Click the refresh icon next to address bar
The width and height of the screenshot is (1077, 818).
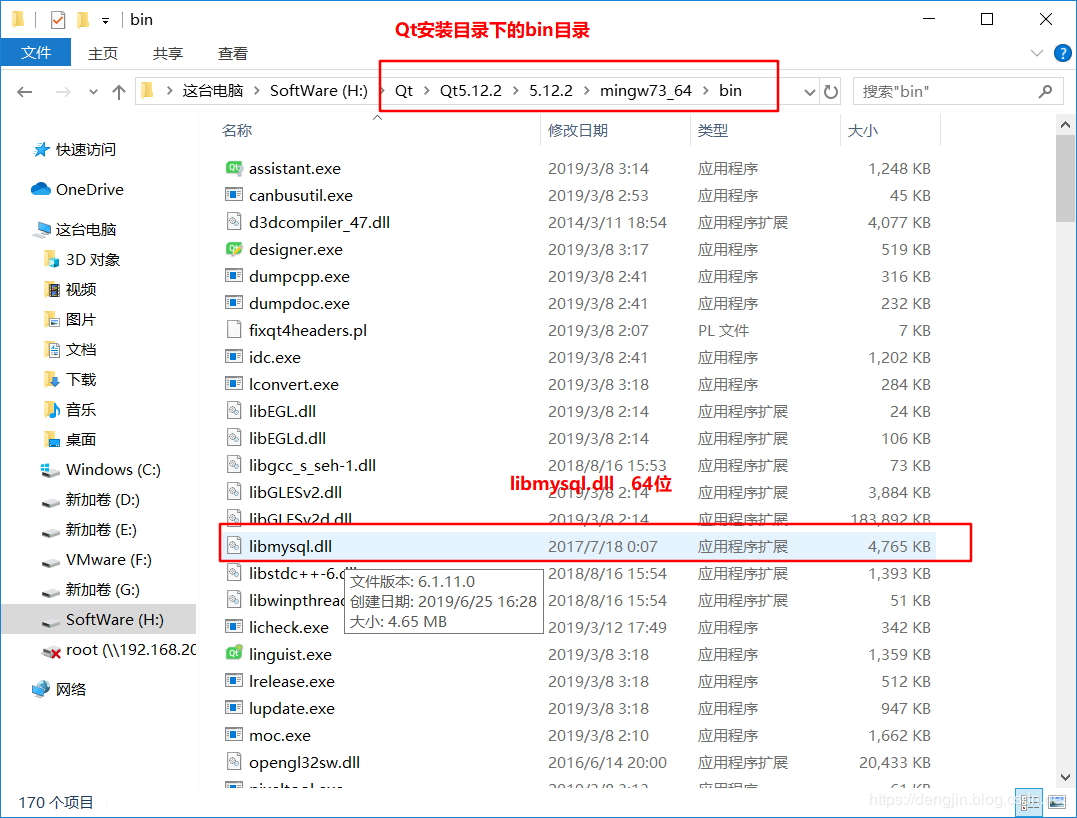831,91
